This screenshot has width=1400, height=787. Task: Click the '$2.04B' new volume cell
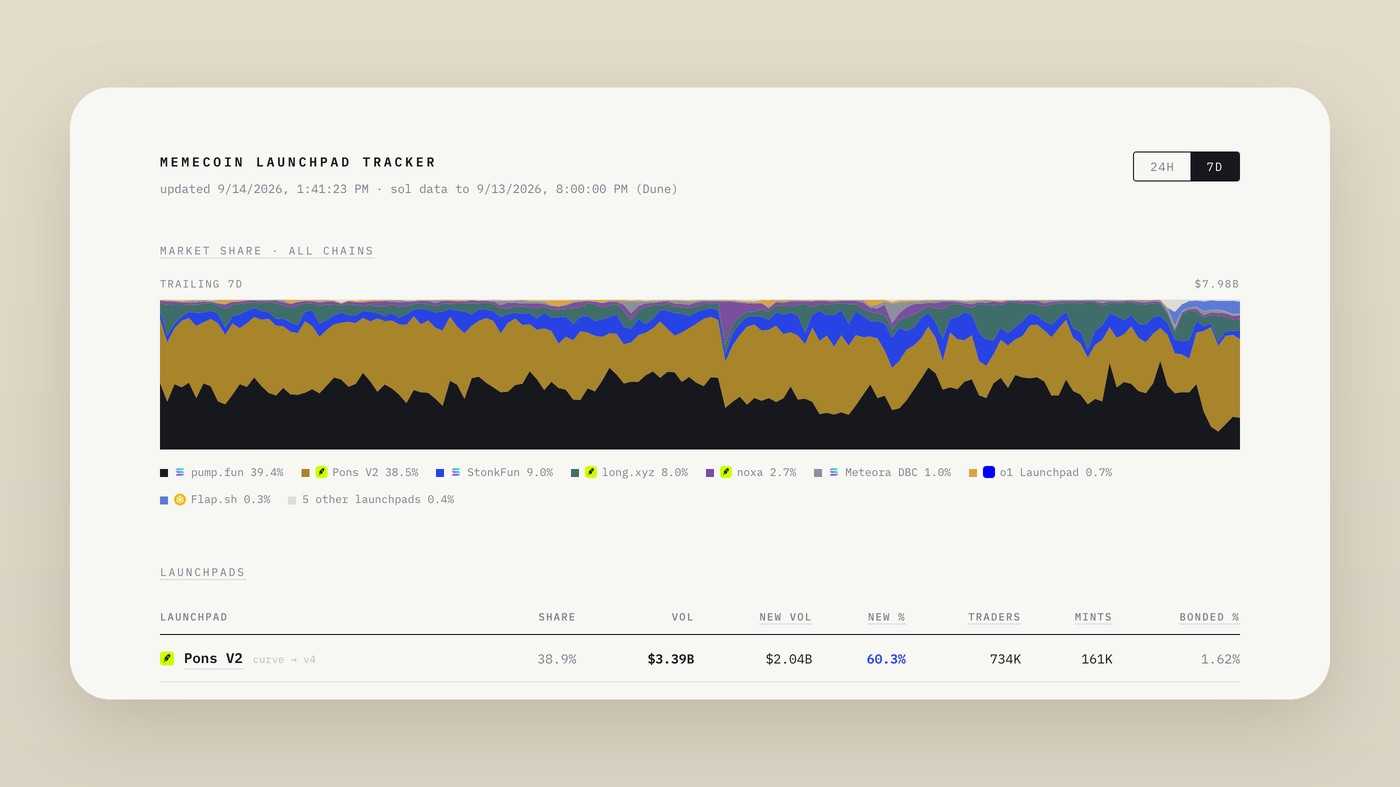pyautogui.click(x=789, y=659)
